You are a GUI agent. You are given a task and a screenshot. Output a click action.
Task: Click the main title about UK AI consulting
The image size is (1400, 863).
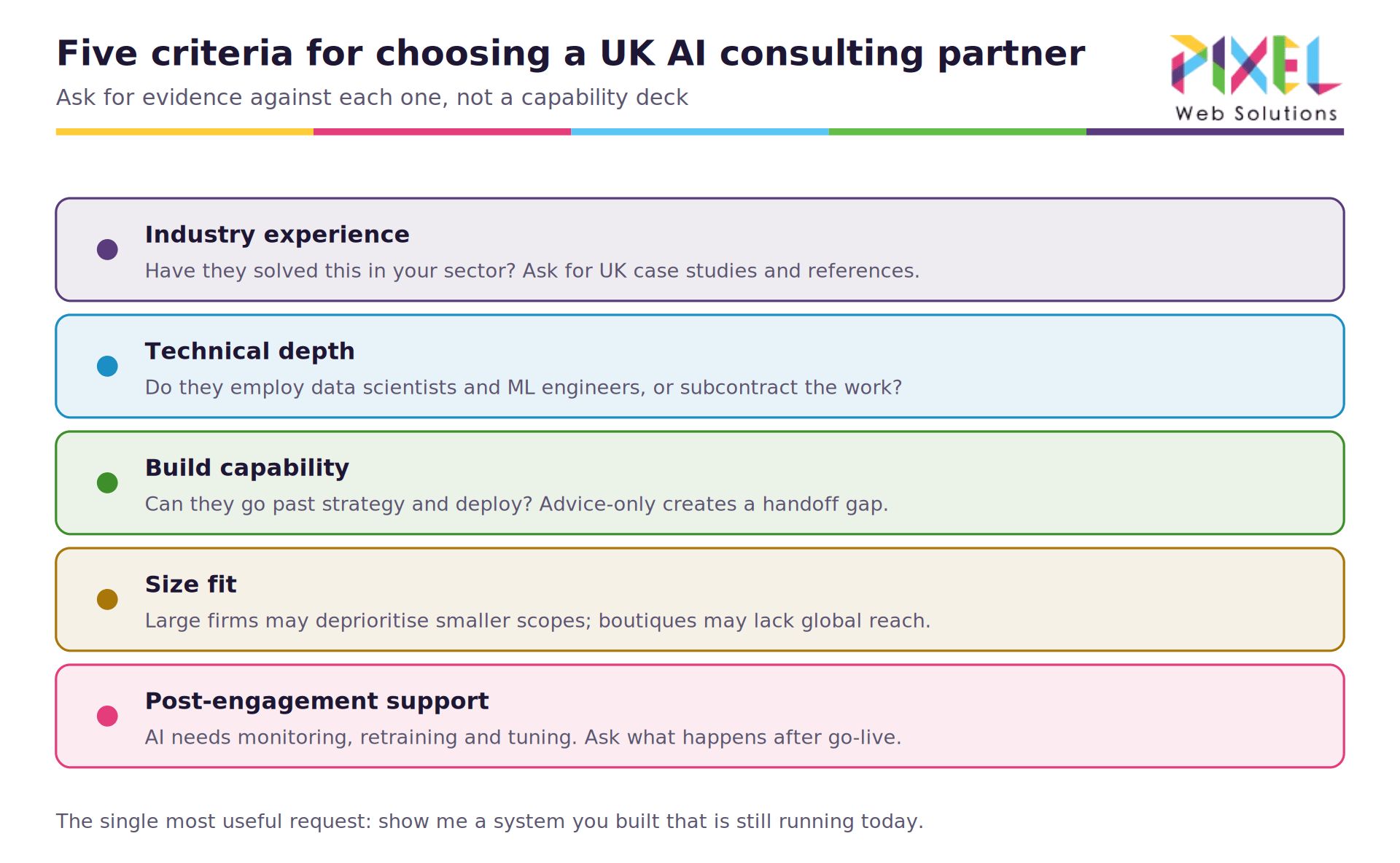pyautogui.click(x=570, y=54)
